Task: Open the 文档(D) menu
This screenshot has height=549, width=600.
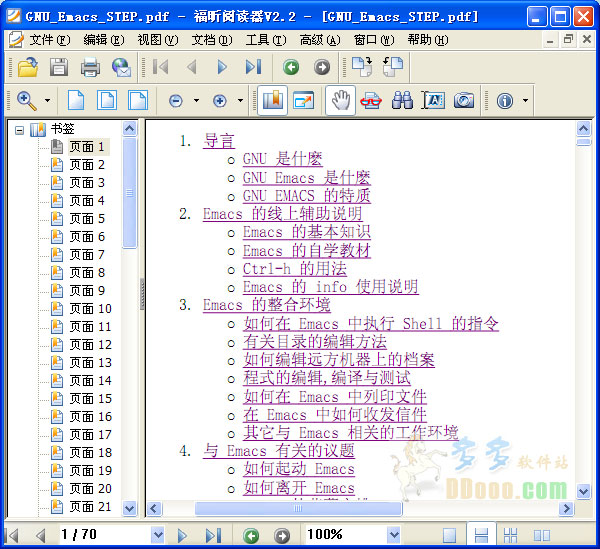Action: 212,40
